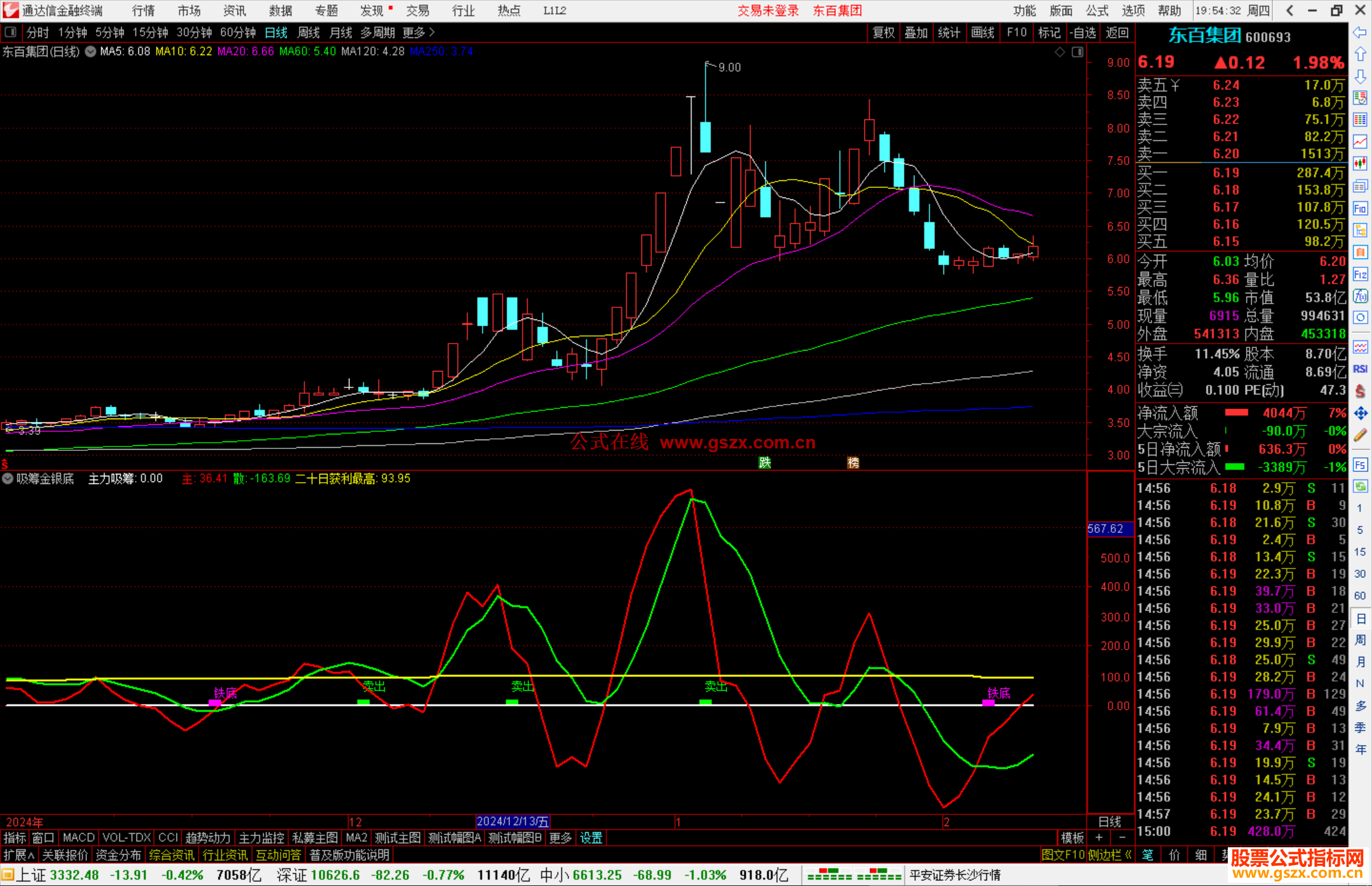Click the panel layout icon at chart top right
The height and width of the screenshot is (886, 1372).
(1077, 52)
